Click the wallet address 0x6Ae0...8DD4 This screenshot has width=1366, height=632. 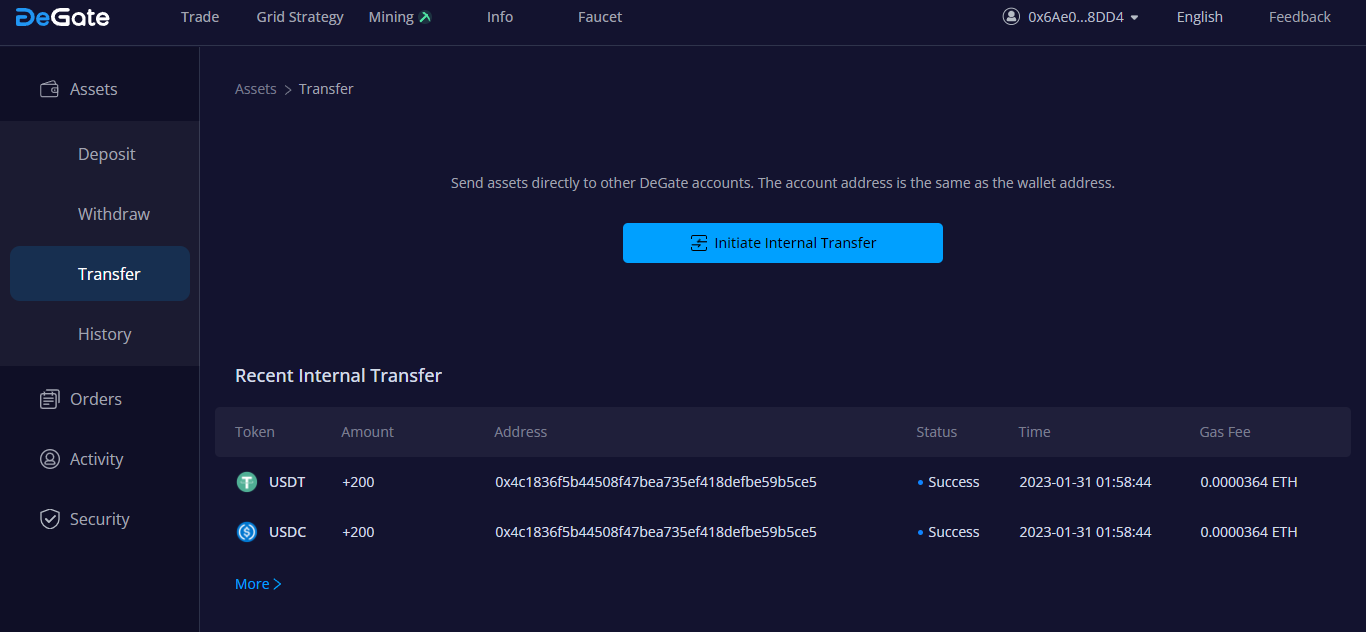1076,17
